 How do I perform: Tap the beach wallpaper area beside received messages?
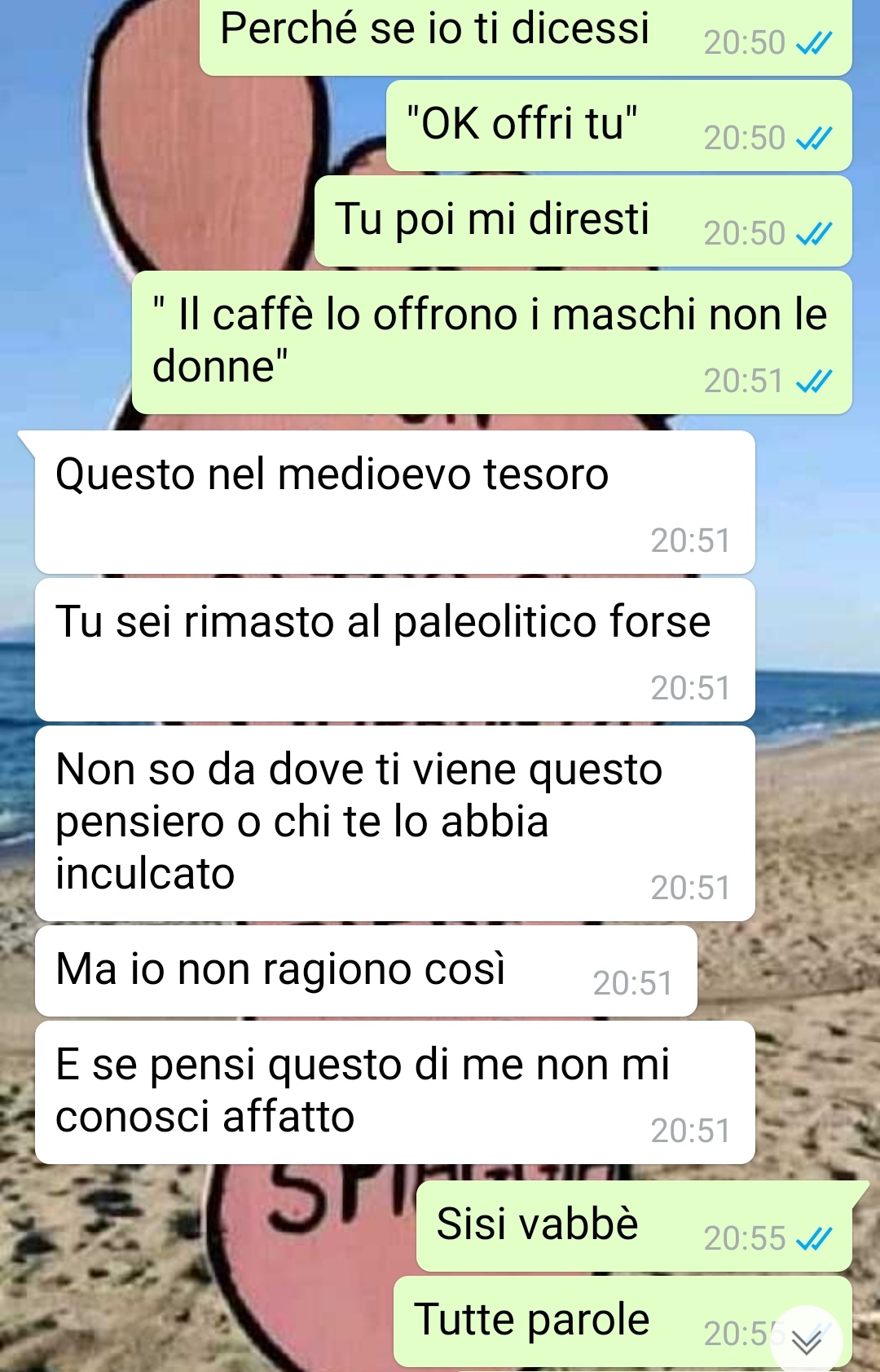(x=815, y=815)
